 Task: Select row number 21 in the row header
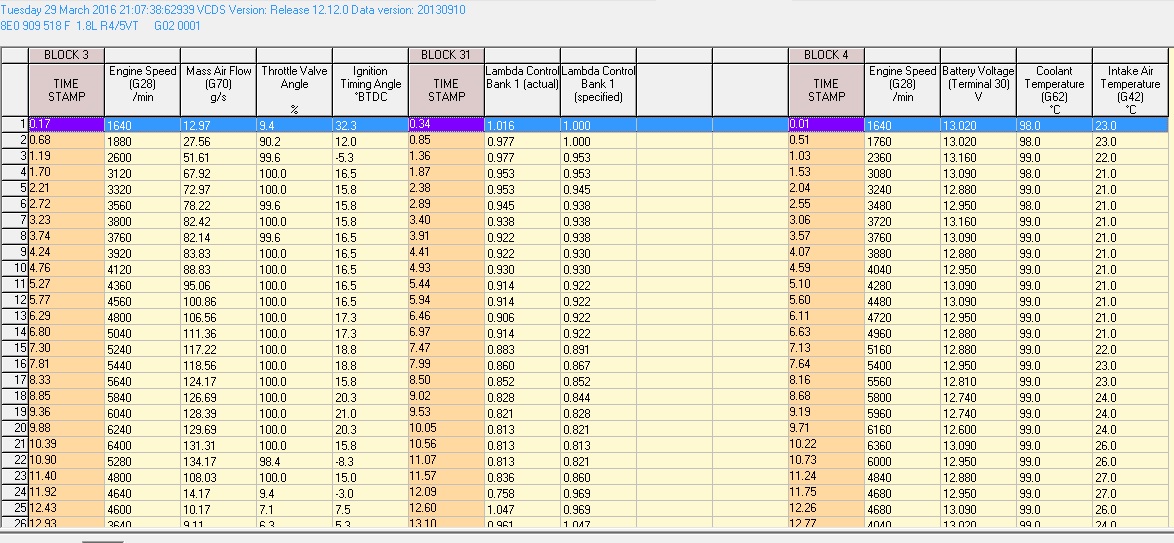coord(15,444)
